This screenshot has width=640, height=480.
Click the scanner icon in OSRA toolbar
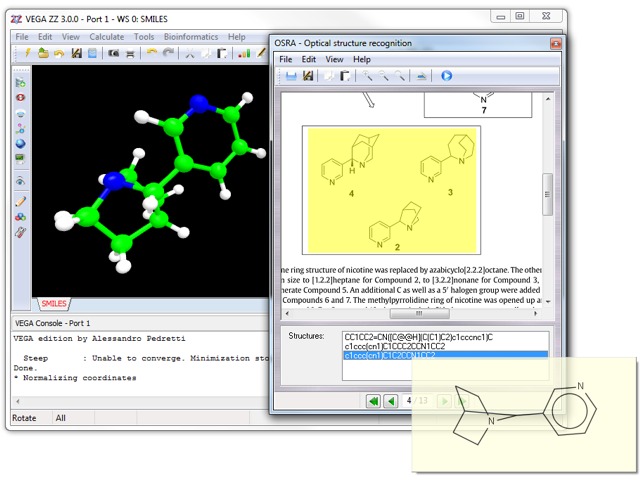click(421, 76)
